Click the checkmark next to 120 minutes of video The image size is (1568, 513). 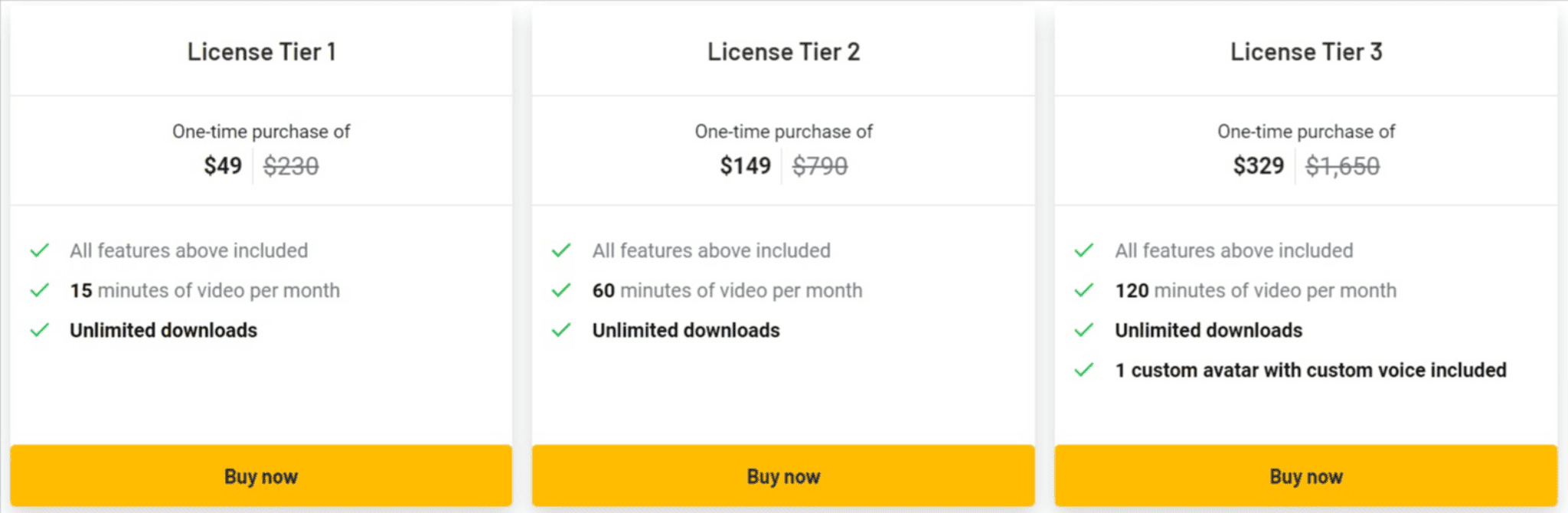(1084, 290)
